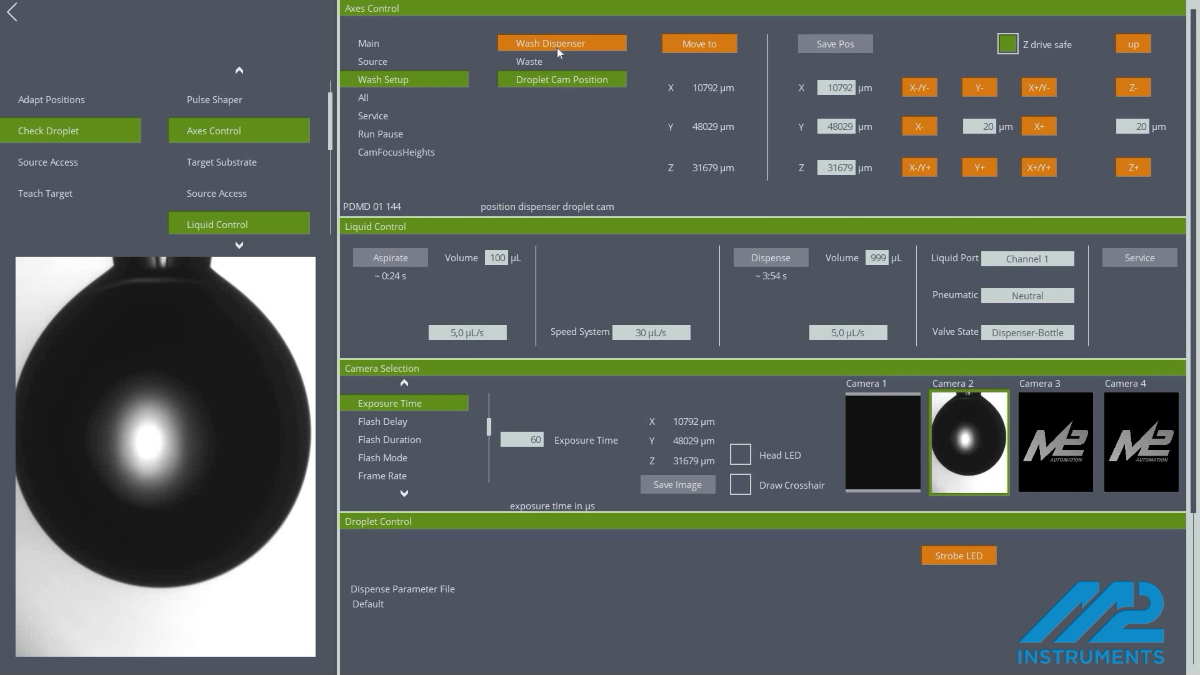Jog with the Y+ button
The height and width of the screenshot is (675, 1200).
click(979, 168)
